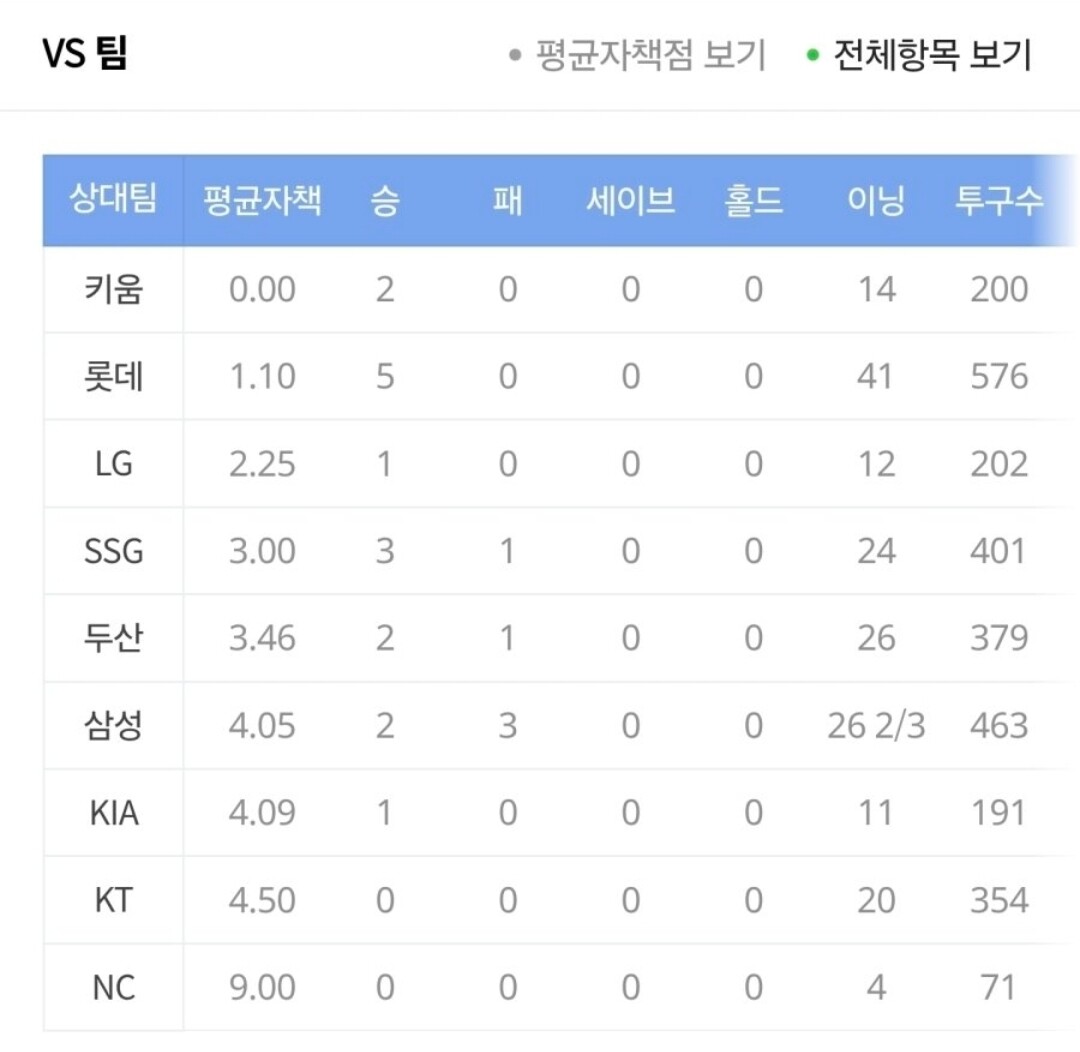Click the 세이브 column header
This screenshot has width=1080, height=1052.
[630, 200]
